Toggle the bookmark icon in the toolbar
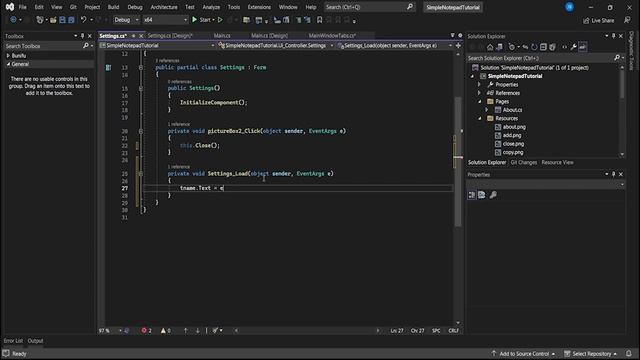 [320, 20]
